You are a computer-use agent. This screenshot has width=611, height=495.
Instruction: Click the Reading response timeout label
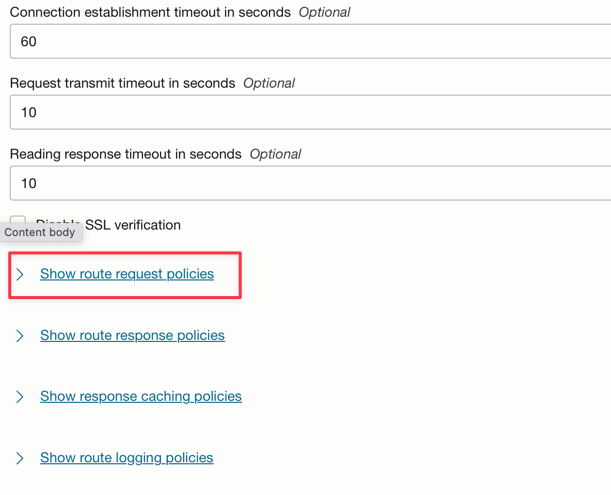click(x=125, y=154)
